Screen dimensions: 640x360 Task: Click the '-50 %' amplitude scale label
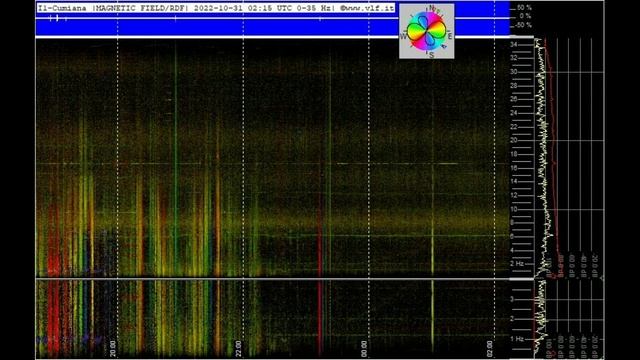523,25
